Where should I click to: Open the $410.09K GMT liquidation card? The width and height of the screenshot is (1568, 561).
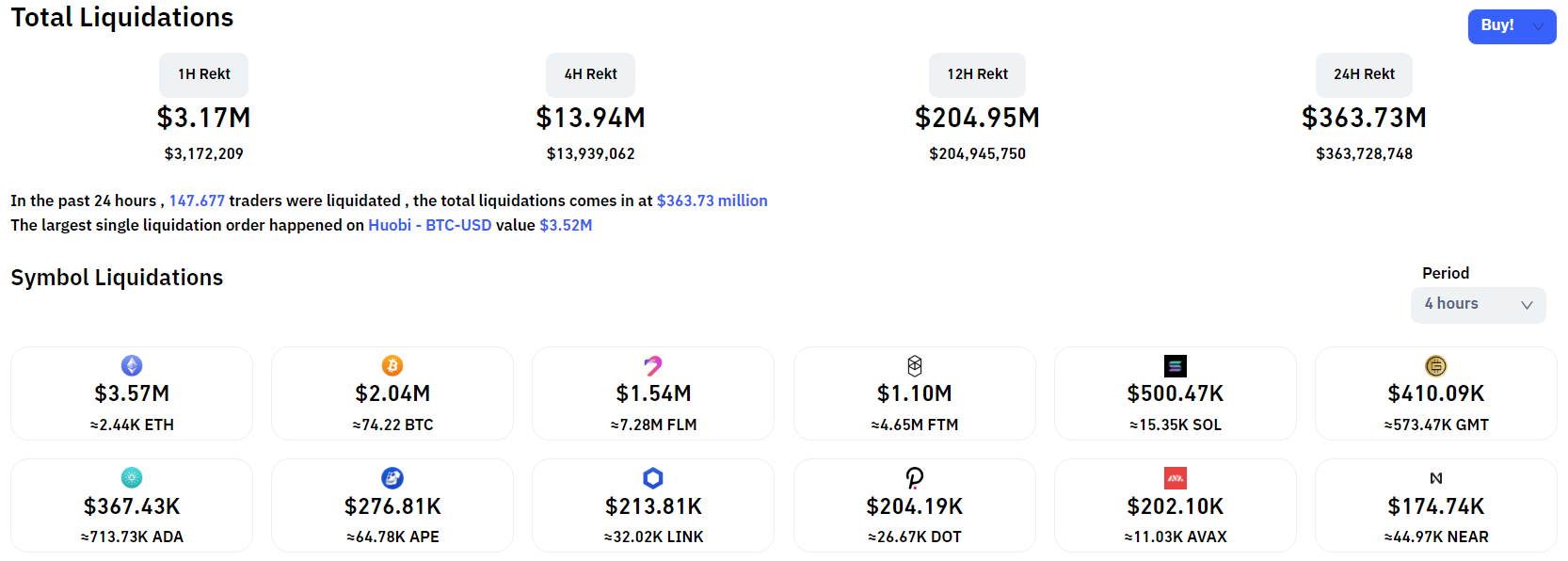1435,395
